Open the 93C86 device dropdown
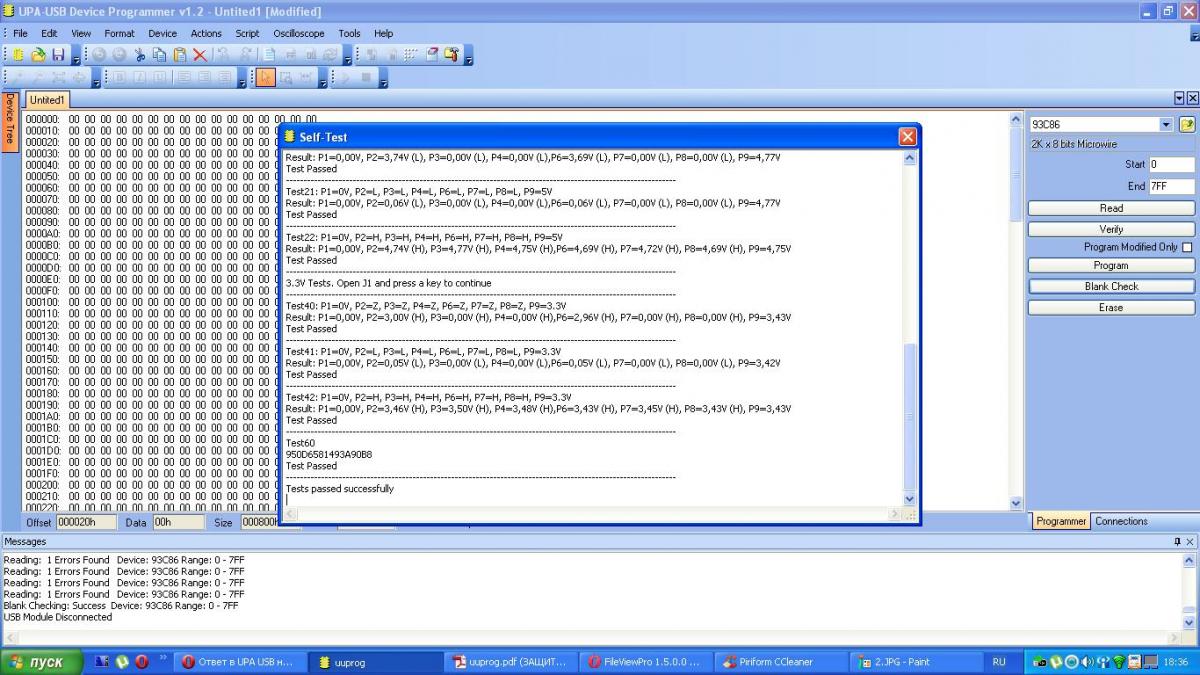Screen dimensions: 1200x675 coord(1166,125)
